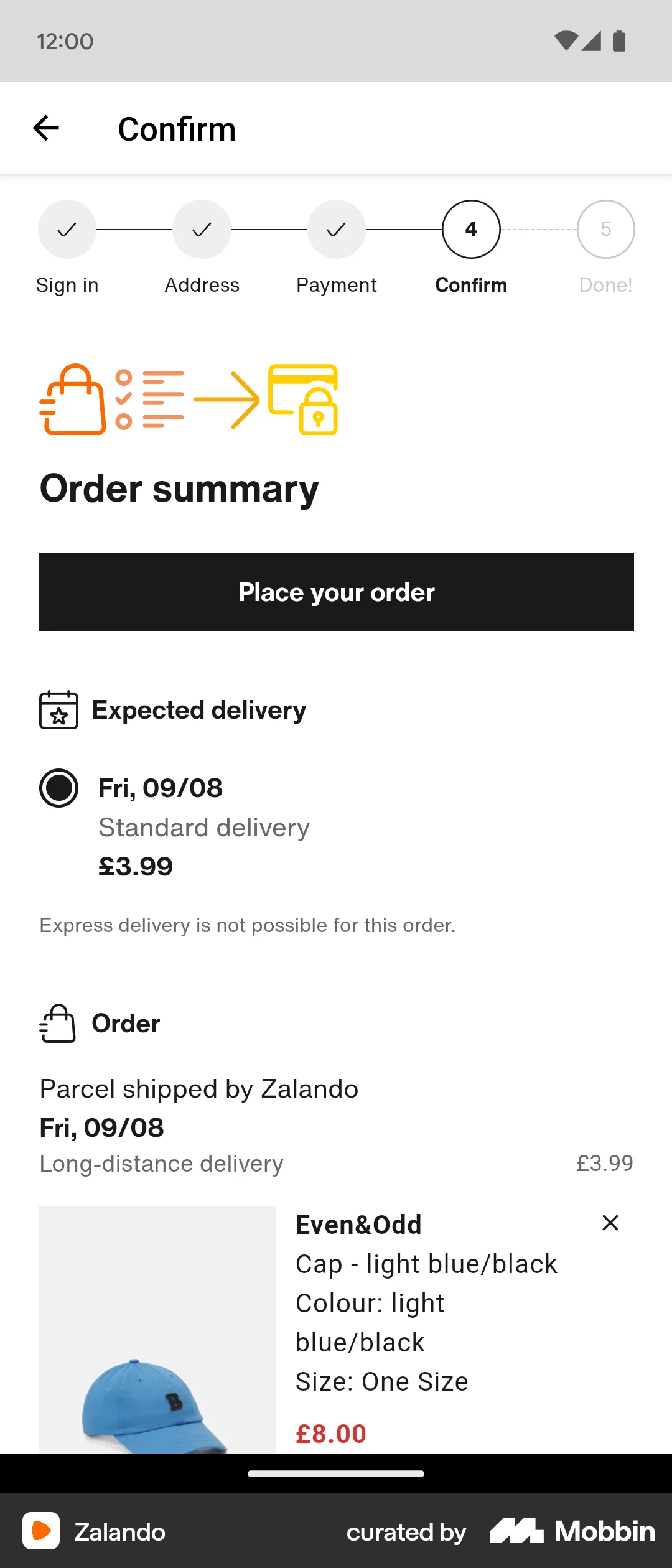672x1568 pixels.
Task: Click the Payment step checkmark circle
Action: point(336,229)
